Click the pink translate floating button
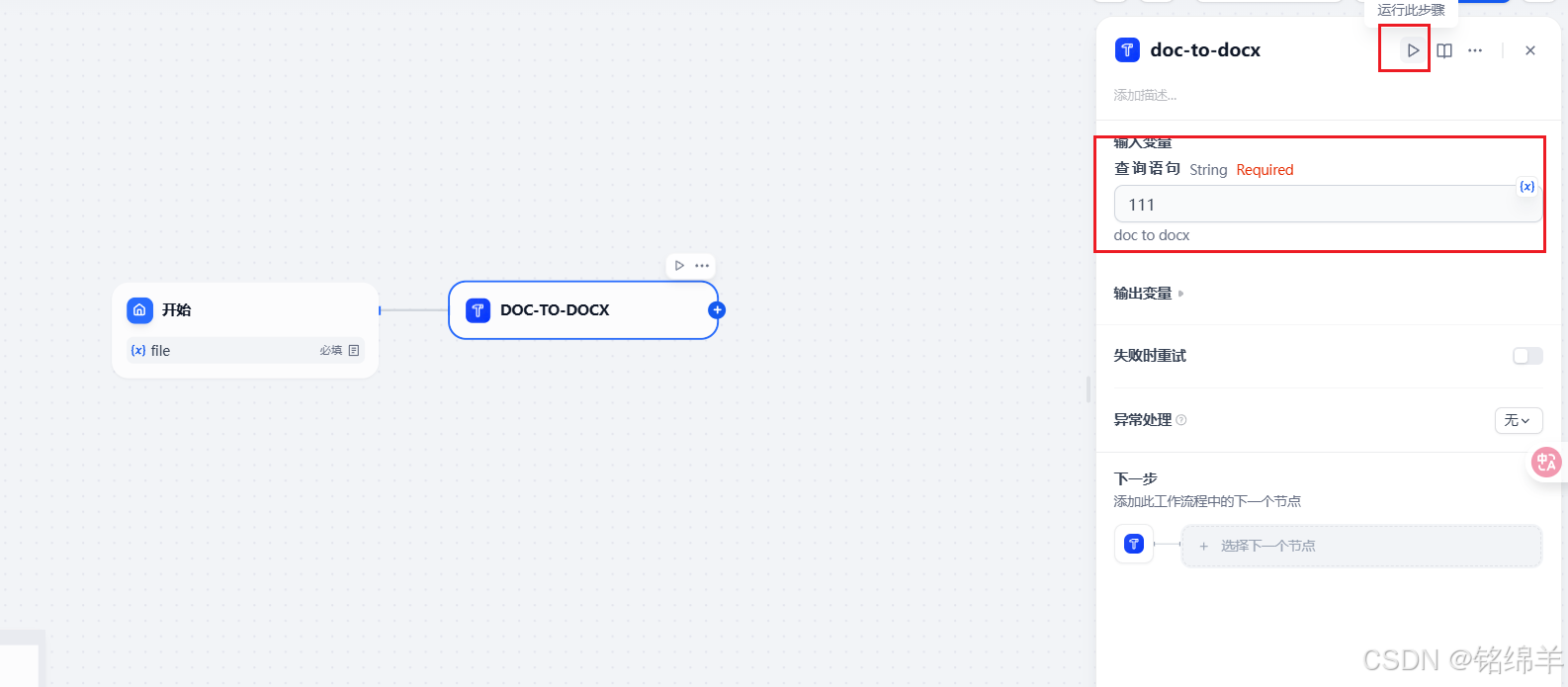 (x=1546, y=462)
